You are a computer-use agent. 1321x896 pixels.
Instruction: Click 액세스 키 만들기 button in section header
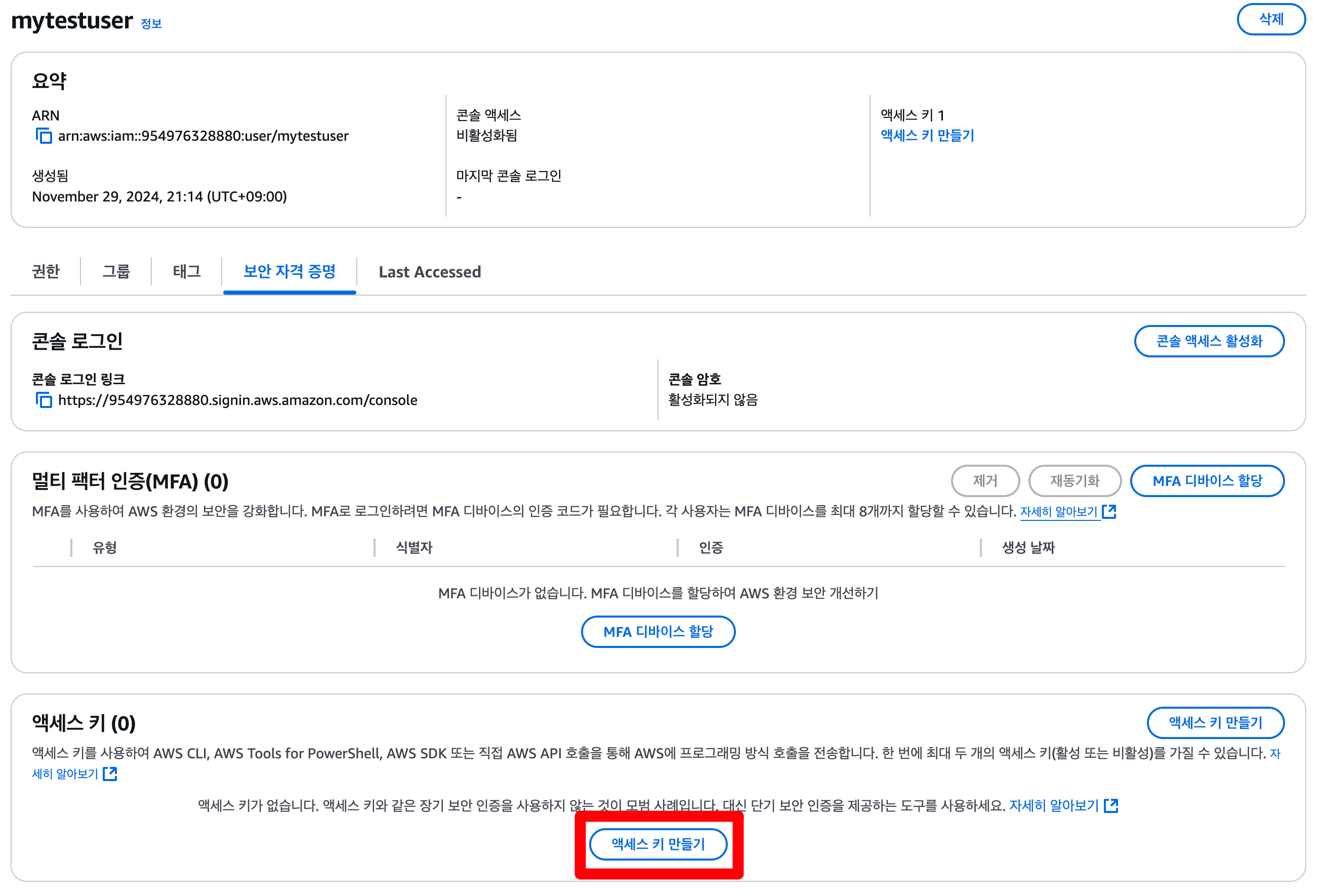click(1215, 722)
